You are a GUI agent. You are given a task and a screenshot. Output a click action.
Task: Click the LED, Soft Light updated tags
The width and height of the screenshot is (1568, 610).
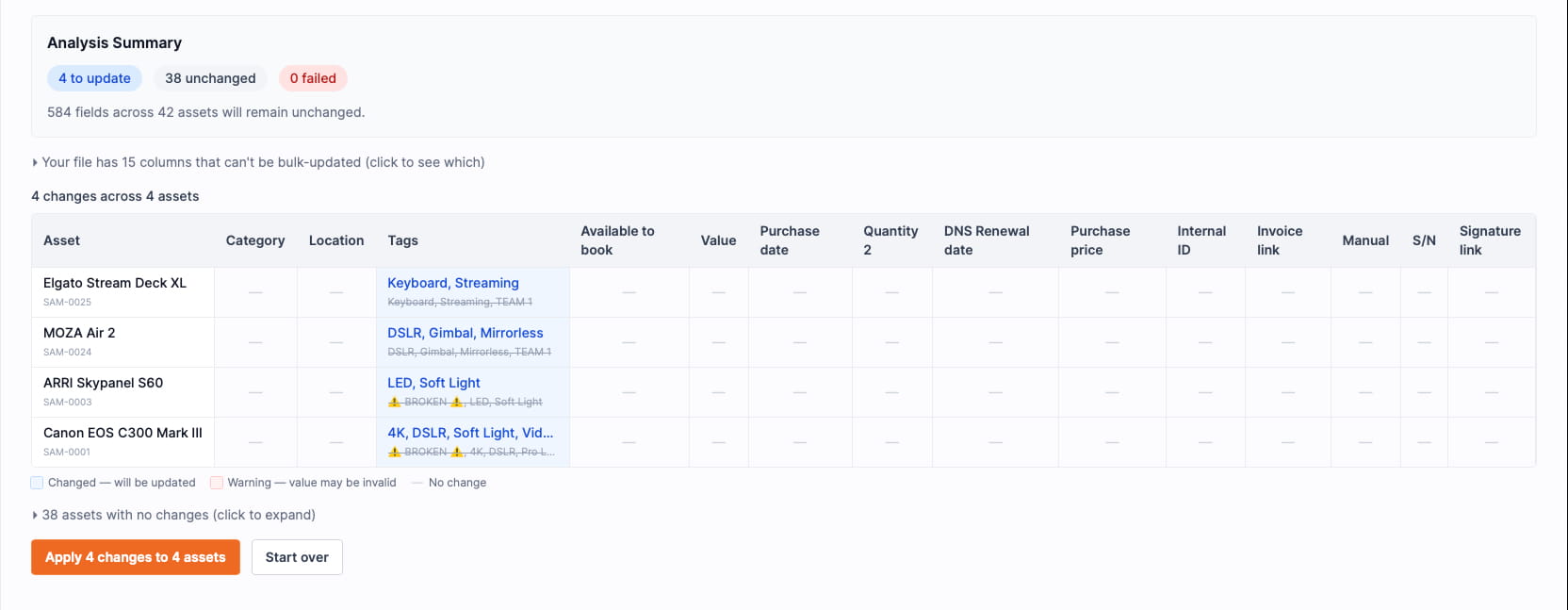[x=433, y=383]
